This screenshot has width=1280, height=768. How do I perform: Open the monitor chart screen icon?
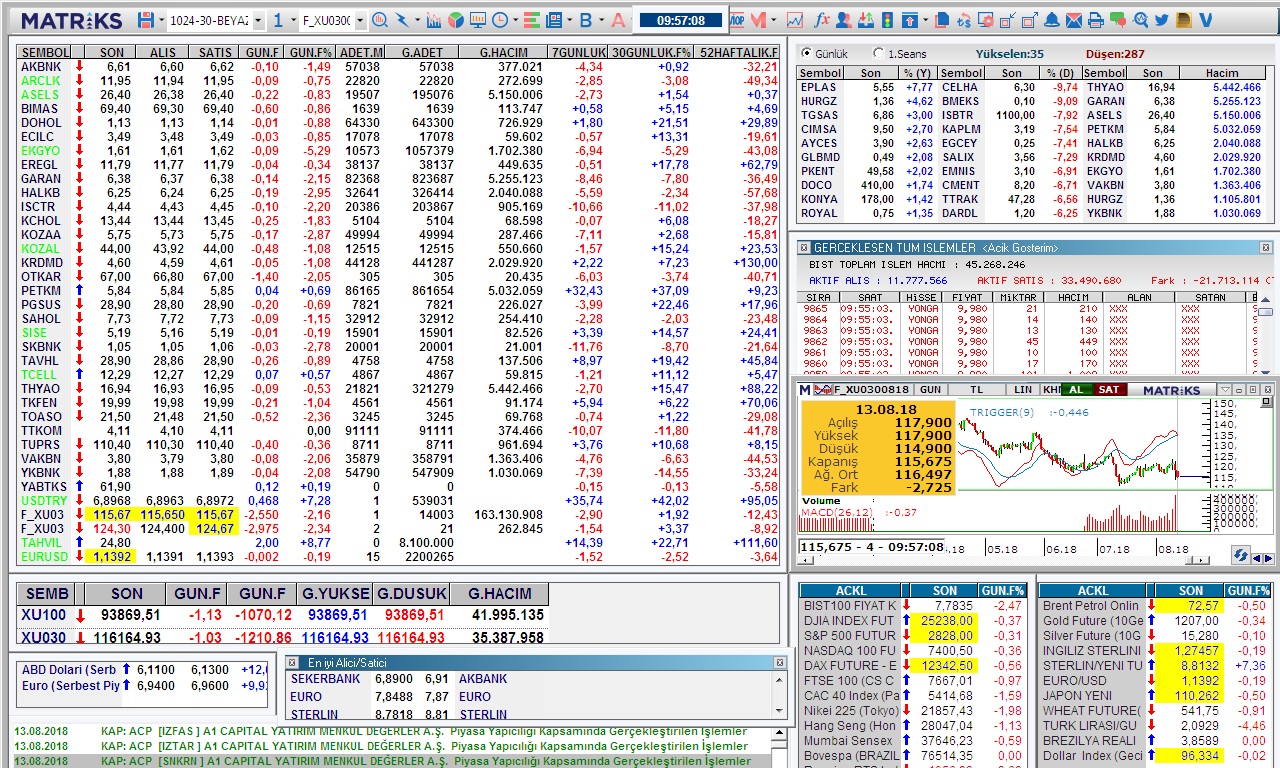478,20
